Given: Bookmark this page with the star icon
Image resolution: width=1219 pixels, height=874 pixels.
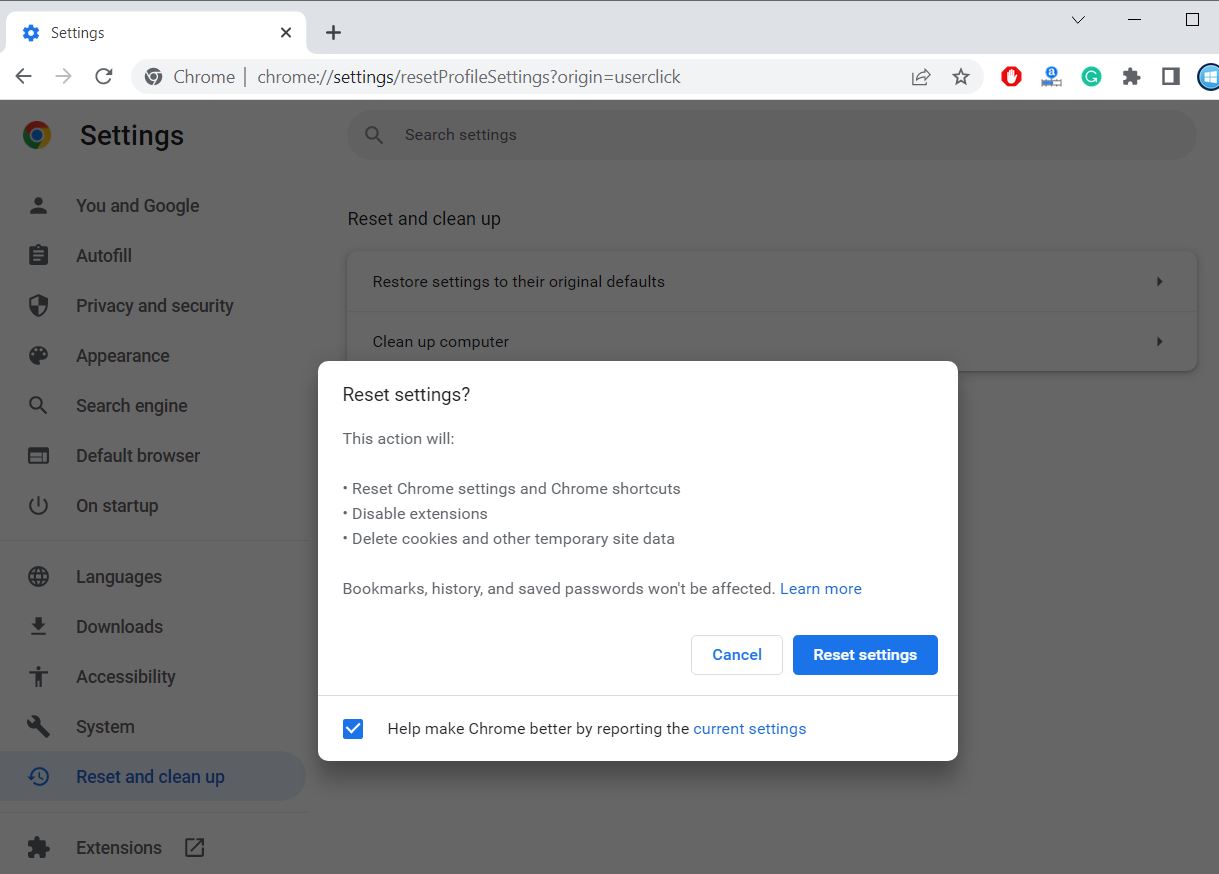Looking at the screenshot, I should pos(961,77).
